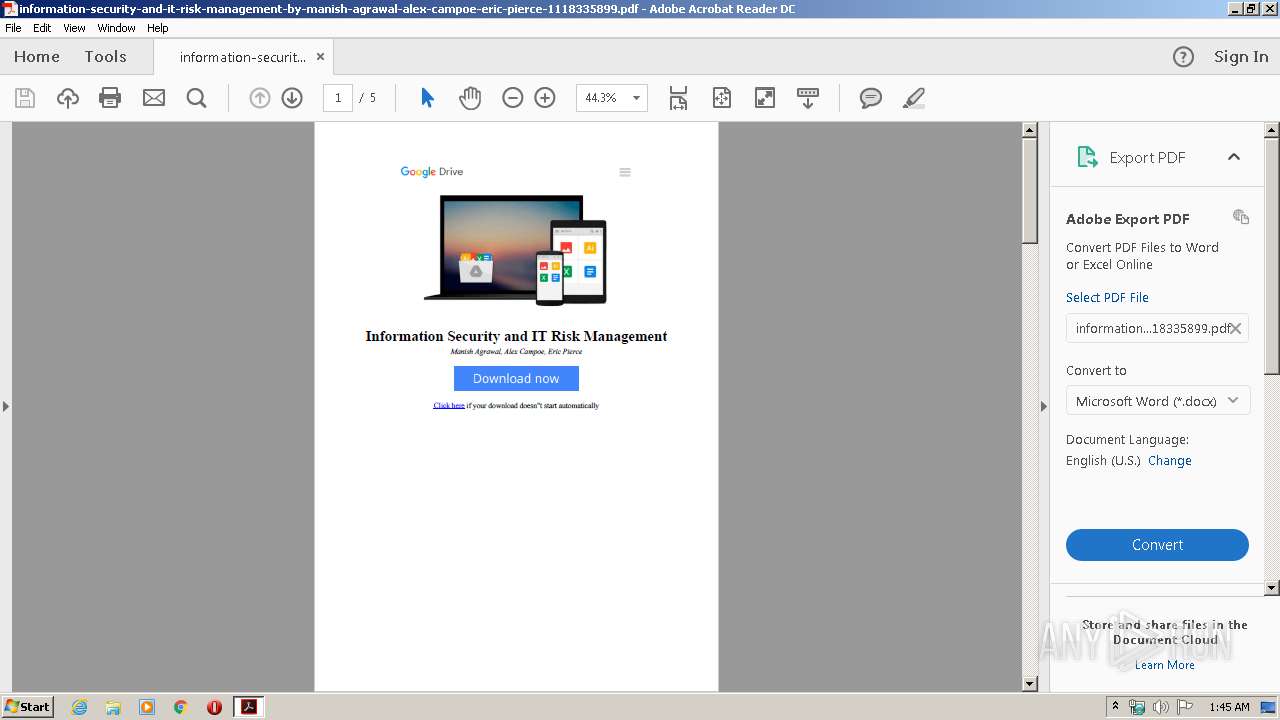Collapse the right tools pane arrow

point(1044,406)
